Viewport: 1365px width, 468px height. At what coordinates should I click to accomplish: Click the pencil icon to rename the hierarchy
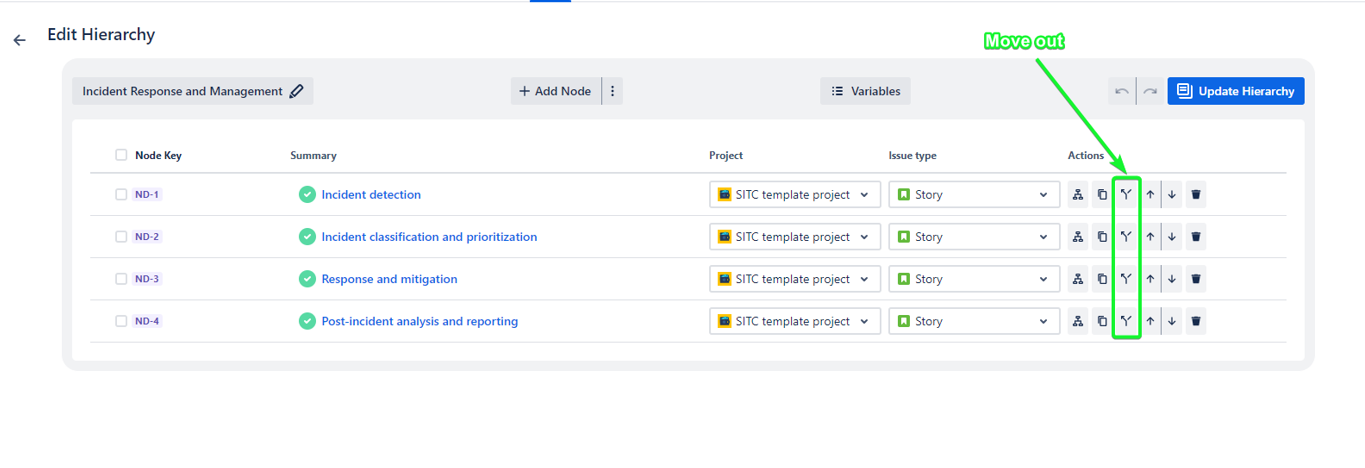[x=296, y=91]
